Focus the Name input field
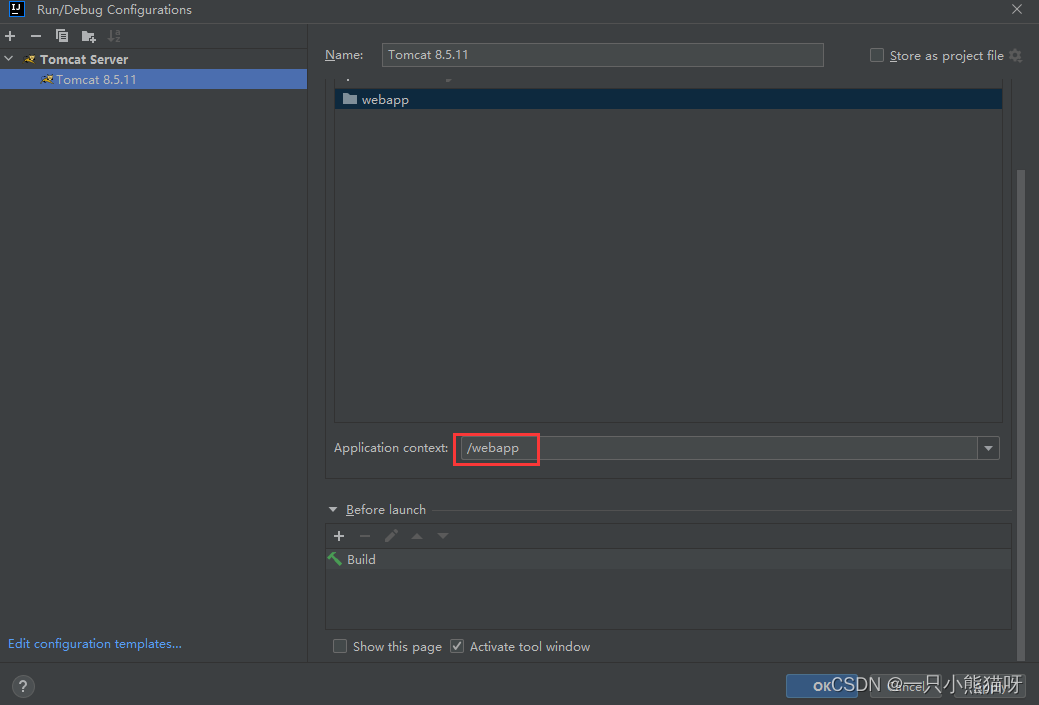 pyautogui.click(x=602, y=55)
